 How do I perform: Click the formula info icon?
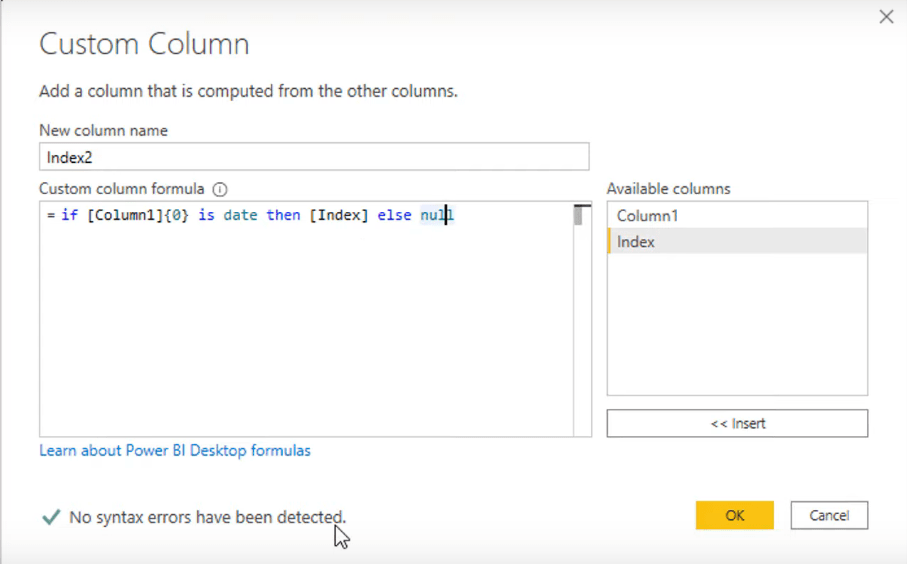pyautogui.click(x=220, y=189)
